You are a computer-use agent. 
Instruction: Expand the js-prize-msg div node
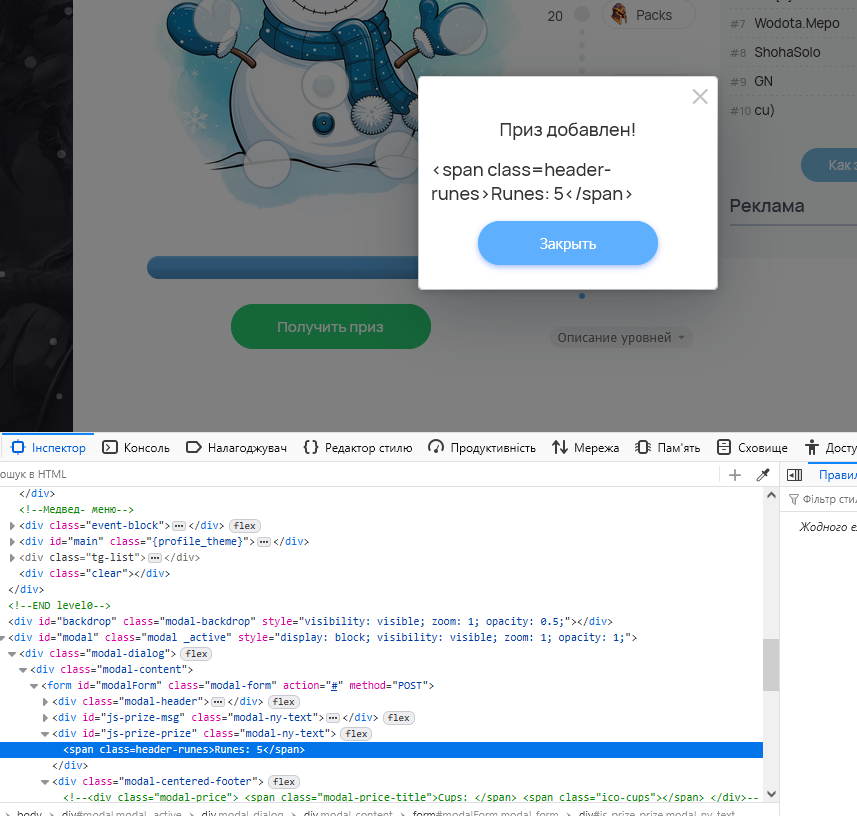(x=45, y=718)
